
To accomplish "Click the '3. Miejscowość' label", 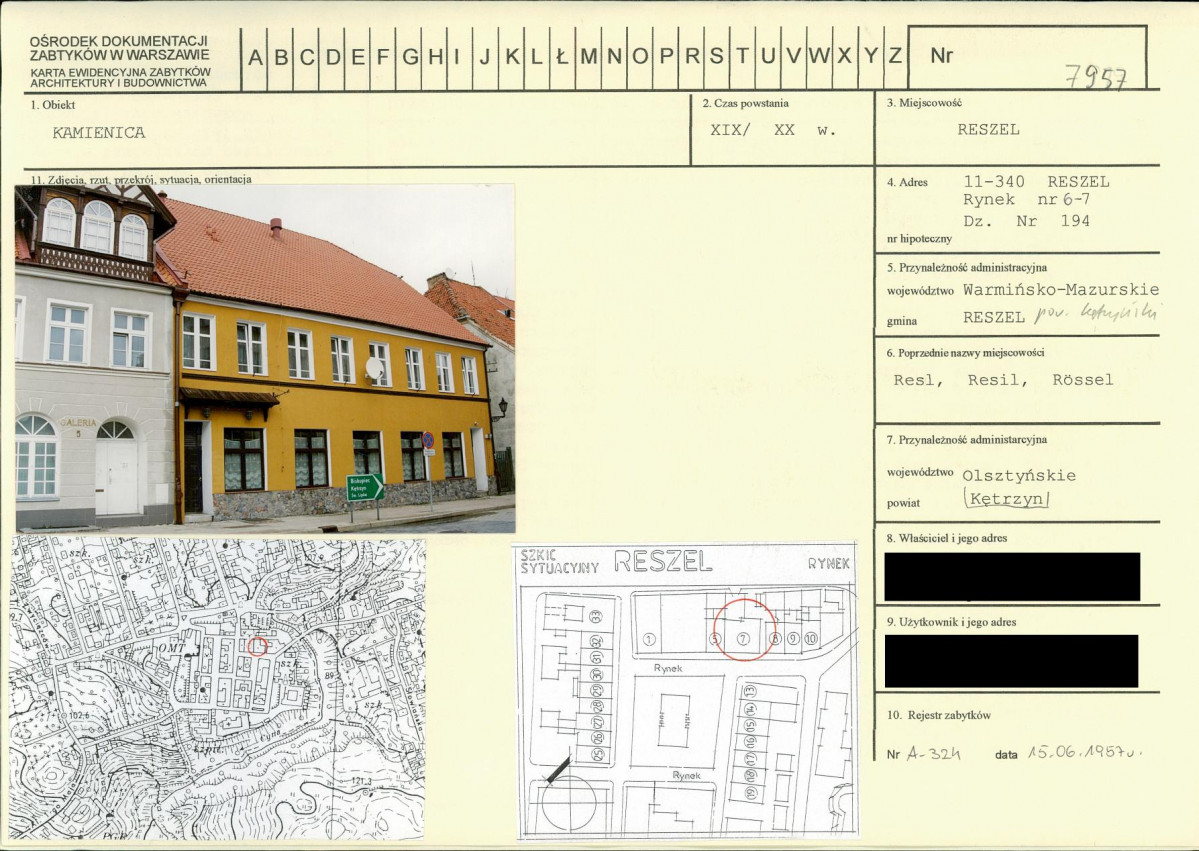I will (924, 102).
